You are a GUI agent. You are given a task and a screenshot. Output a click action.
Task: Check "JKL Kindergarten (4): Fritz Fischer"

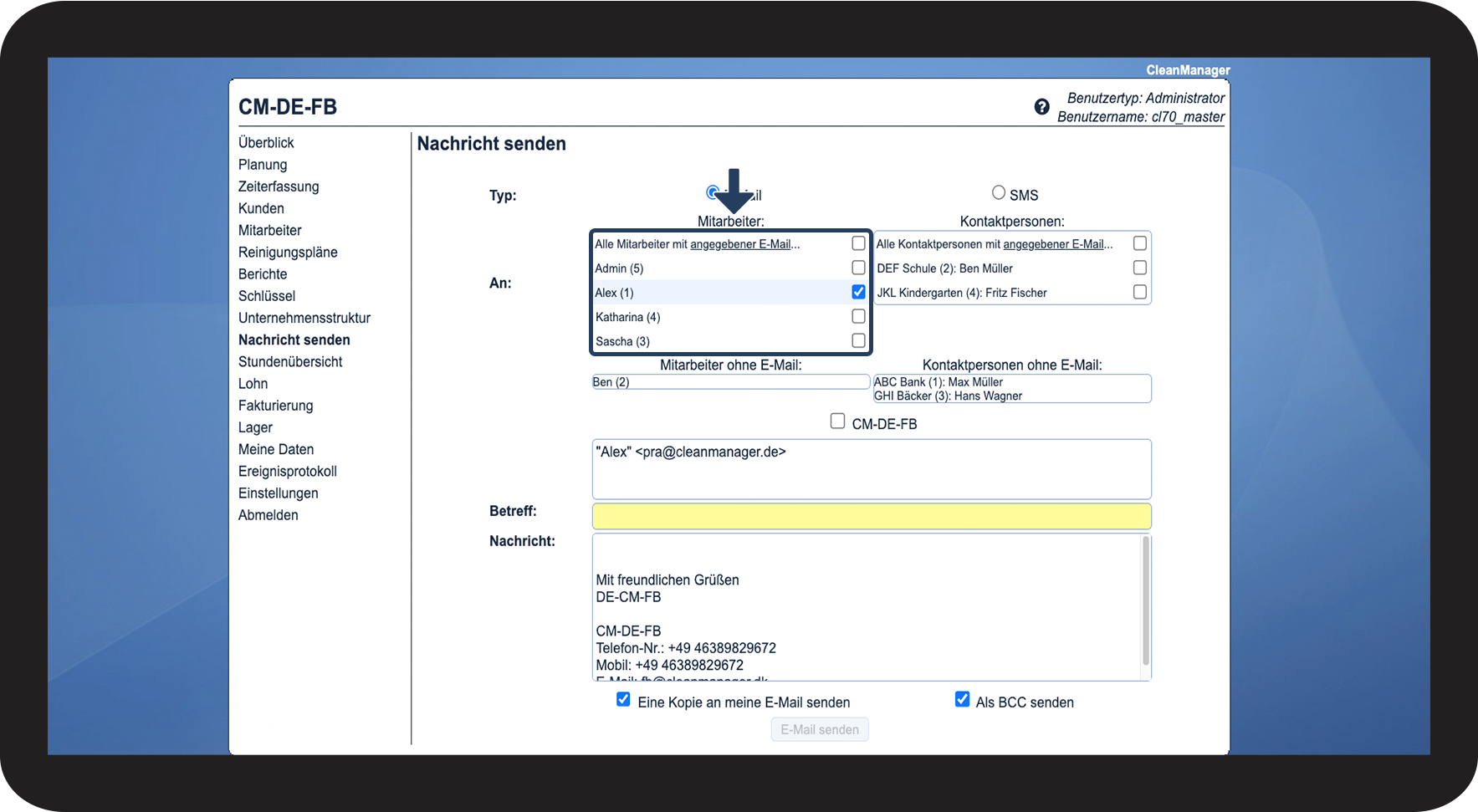[1140, 291]
